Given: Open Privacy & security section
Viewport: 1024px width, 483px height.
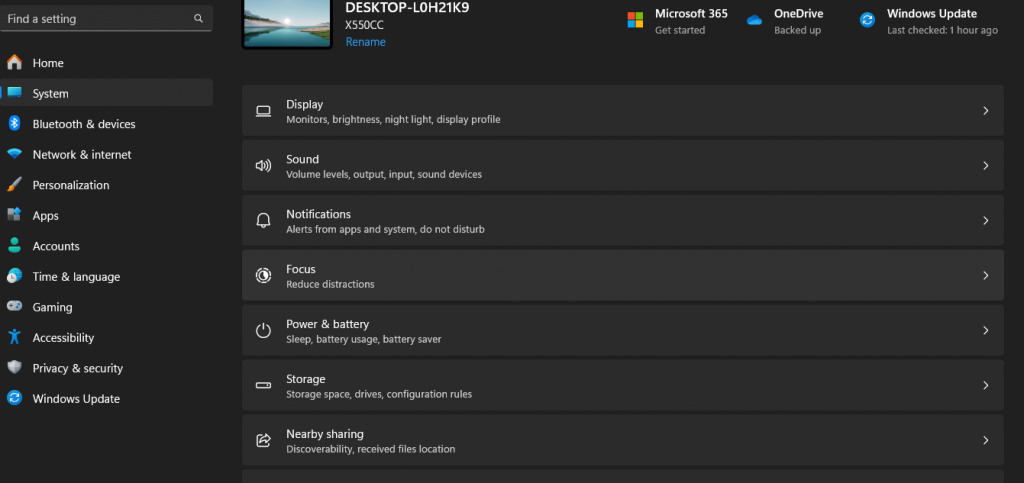Looking at the screenshot, I should [x=106, y=368].
